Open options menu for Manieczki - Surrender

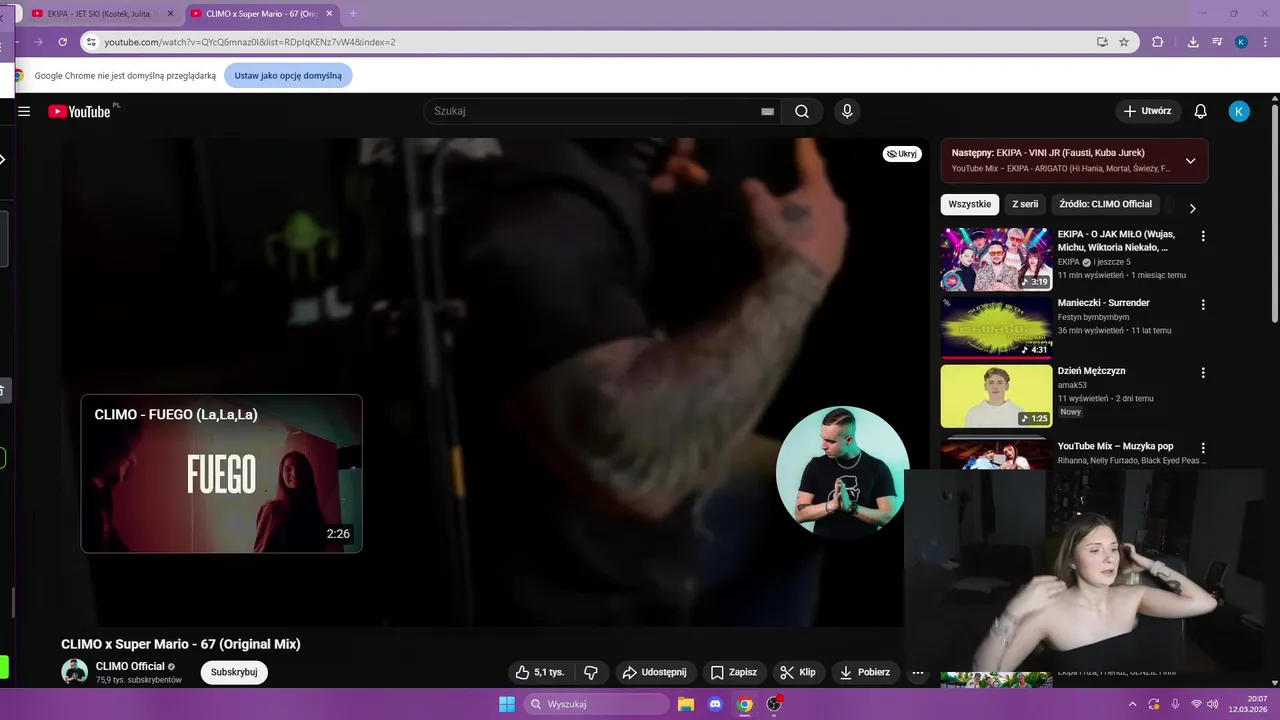point(1203,304)
